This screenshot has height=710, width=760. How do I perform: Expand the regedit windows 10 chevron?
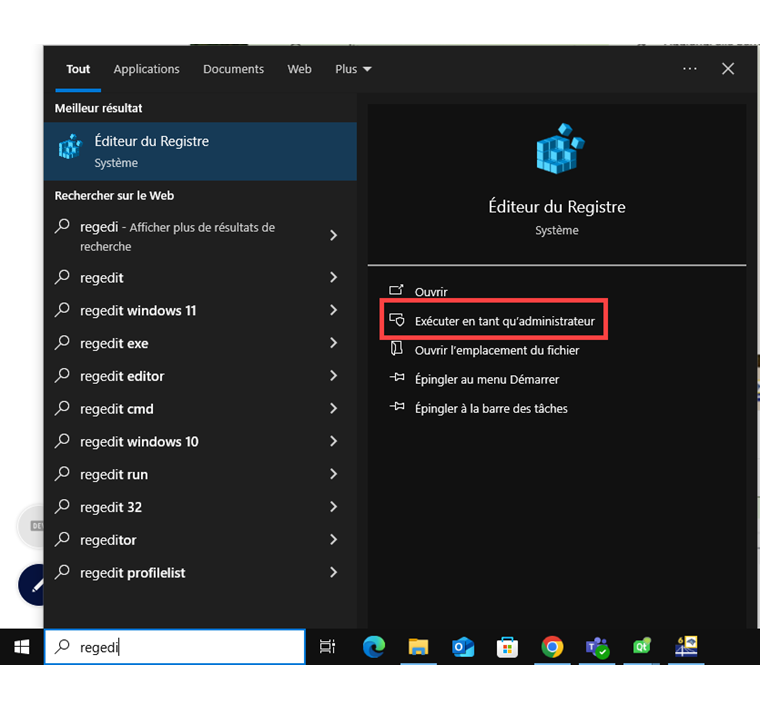point(333,441)
